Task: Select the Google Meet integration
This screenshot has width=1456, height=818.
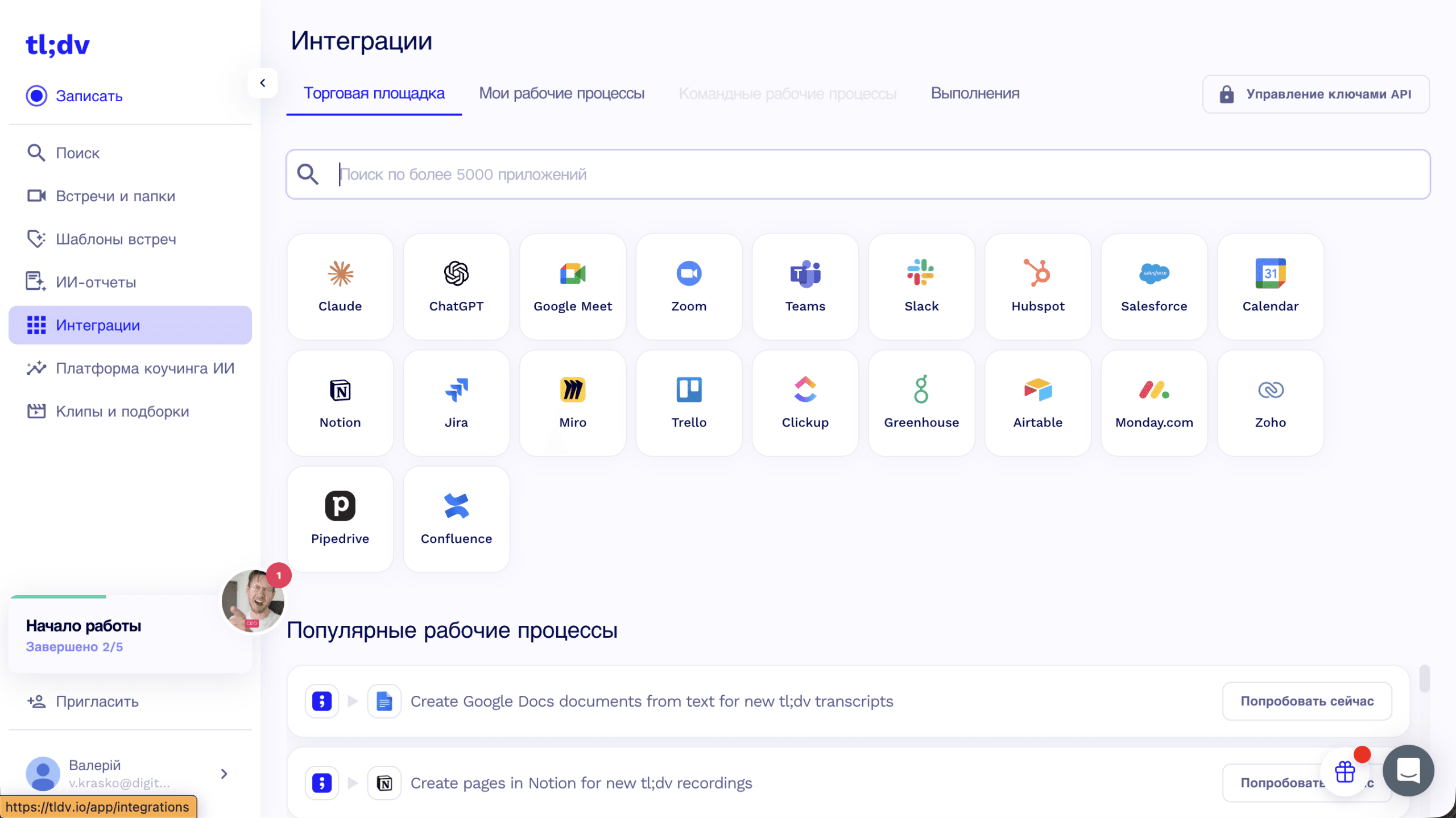Action: click(x=573, y=287)
